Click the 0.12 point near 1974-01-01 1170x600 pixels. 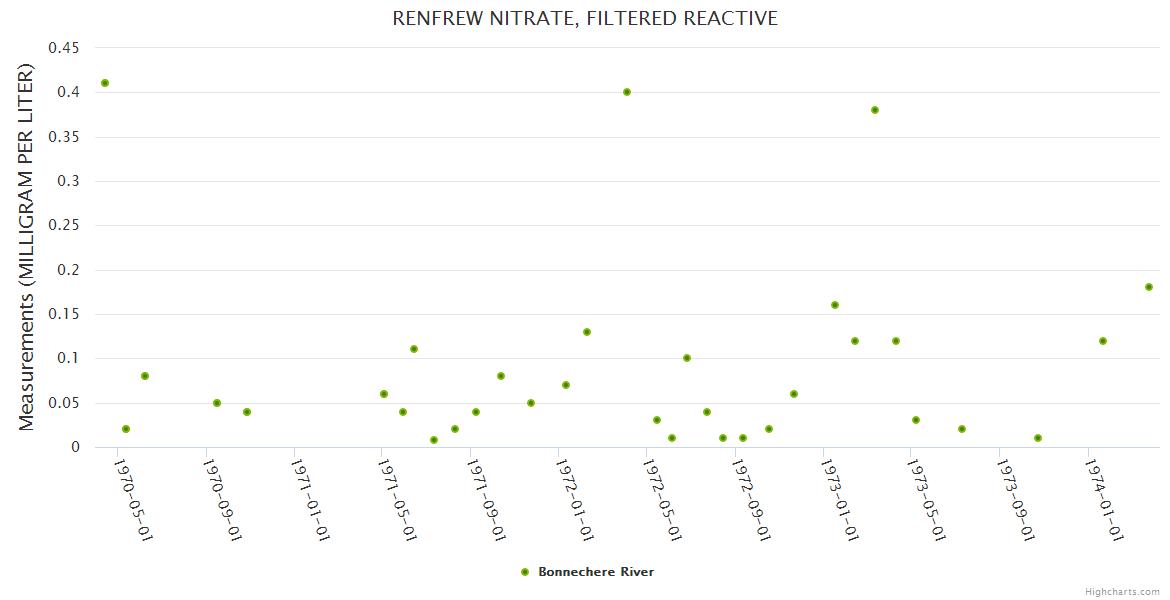(x=1103, y=341)
